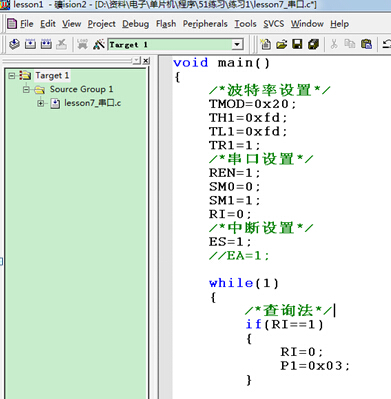Viewport: 391px width, 399px height.
Task: Click the New file icon
Action: [x=266, y=44]
